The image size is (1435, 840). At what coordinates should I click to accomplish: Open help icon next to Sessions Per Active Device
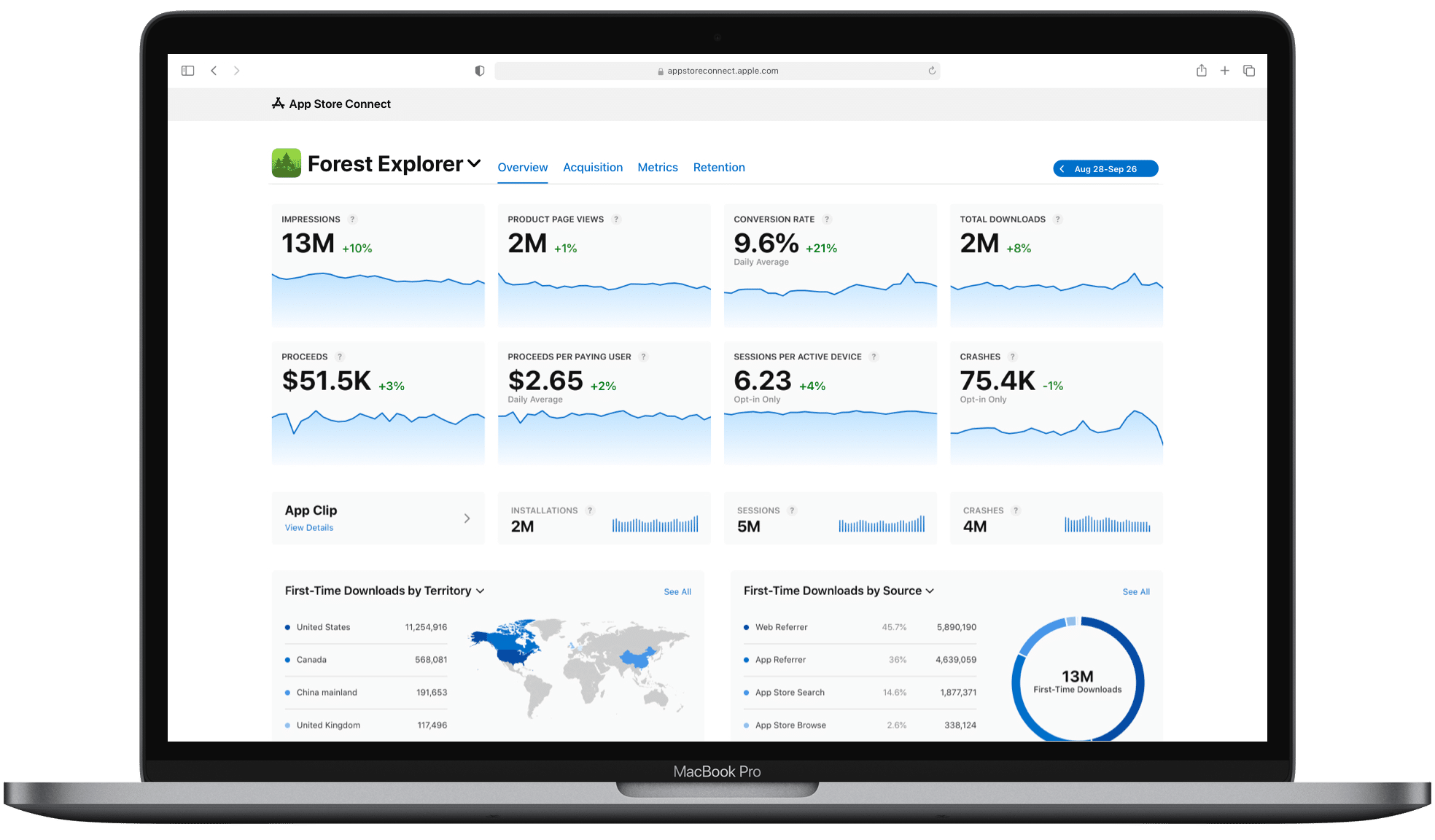click(x=874, y=357)
